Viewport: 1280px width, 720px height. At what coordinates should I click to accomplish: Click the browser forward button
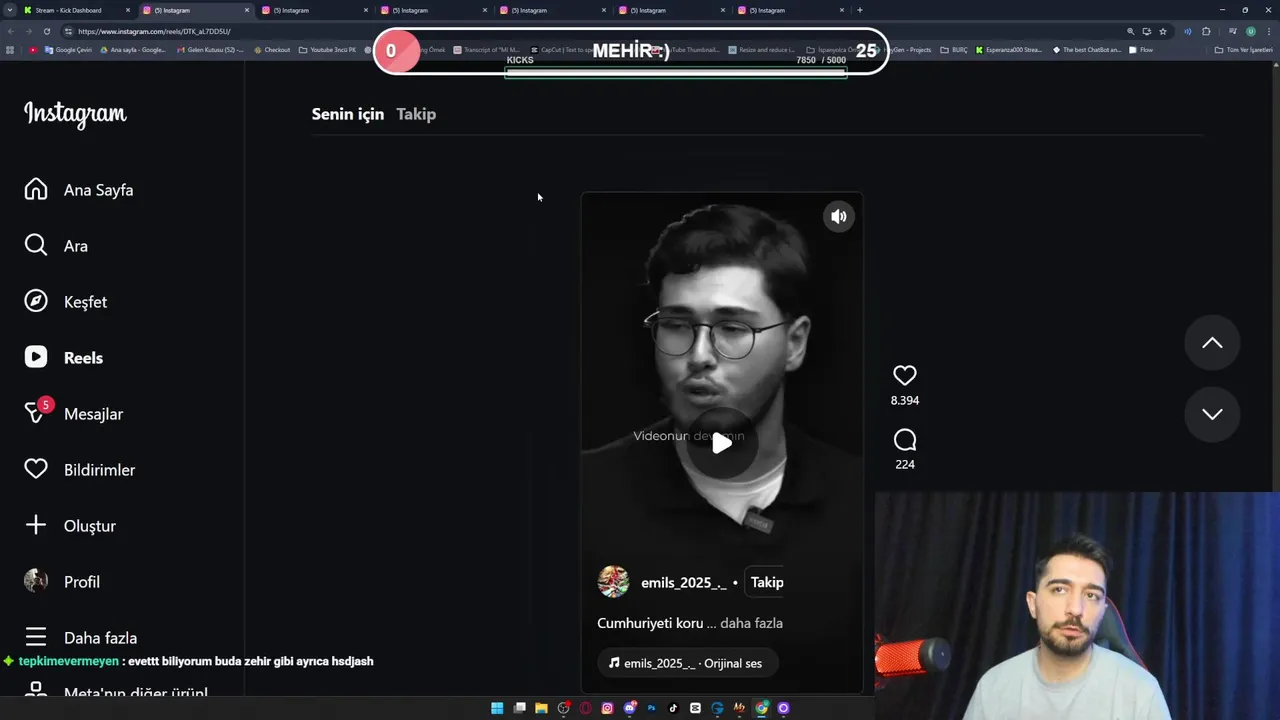tap(29, 31)
